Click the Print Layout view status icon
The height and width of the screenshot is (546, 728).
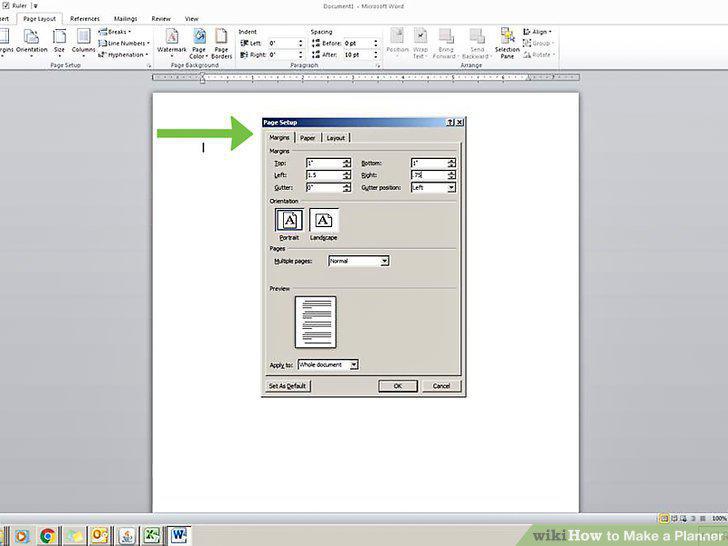(664, 518)
